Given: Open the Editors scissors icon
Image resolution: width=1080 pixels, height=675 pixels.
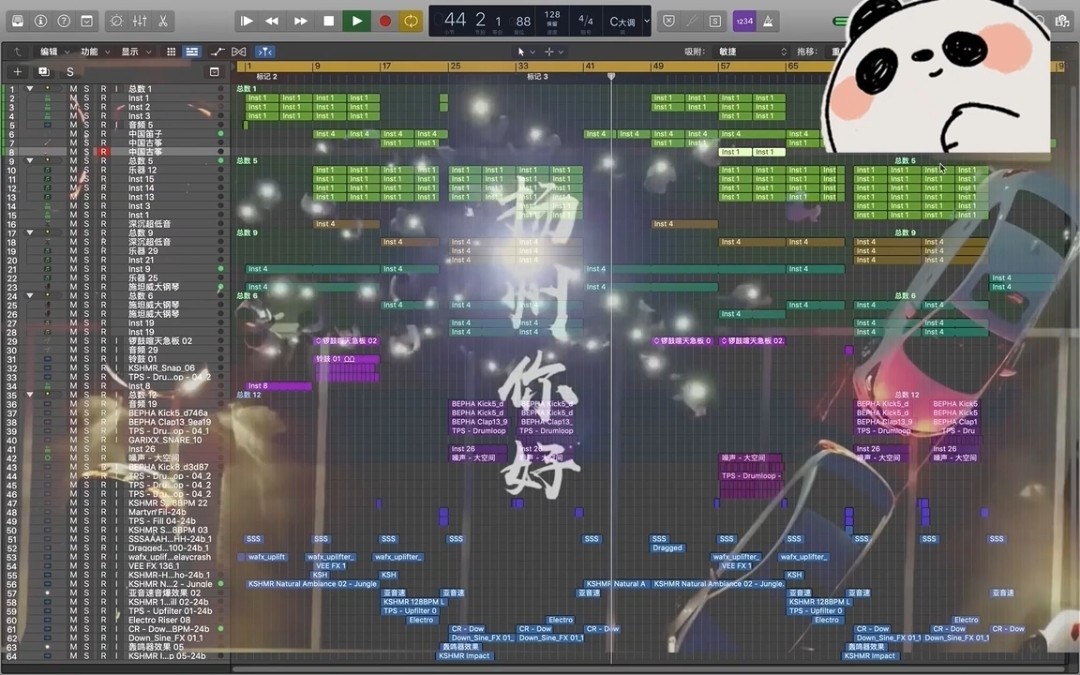Looking at the screenshot, I should (x=164, y=20).
